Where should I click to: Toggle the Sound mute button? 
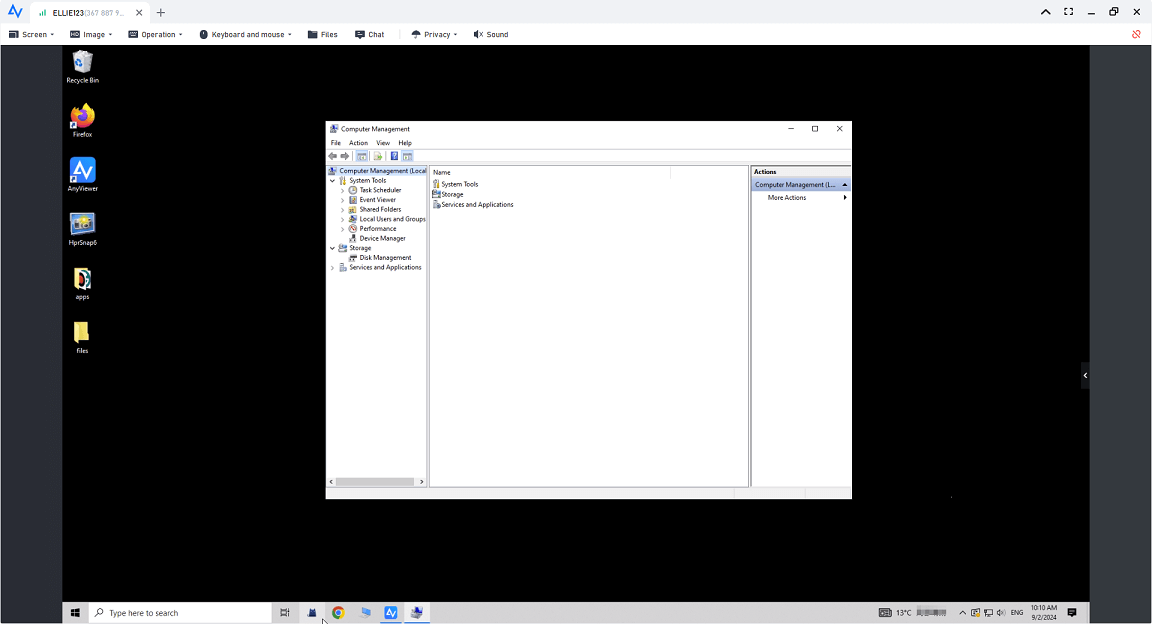(x=491, y=34)
